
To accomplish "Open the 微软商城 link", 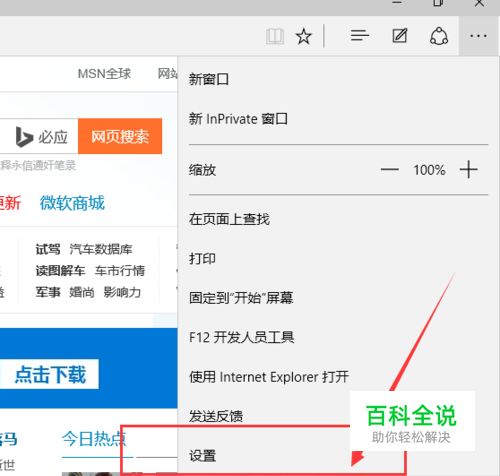I will 72,203.
